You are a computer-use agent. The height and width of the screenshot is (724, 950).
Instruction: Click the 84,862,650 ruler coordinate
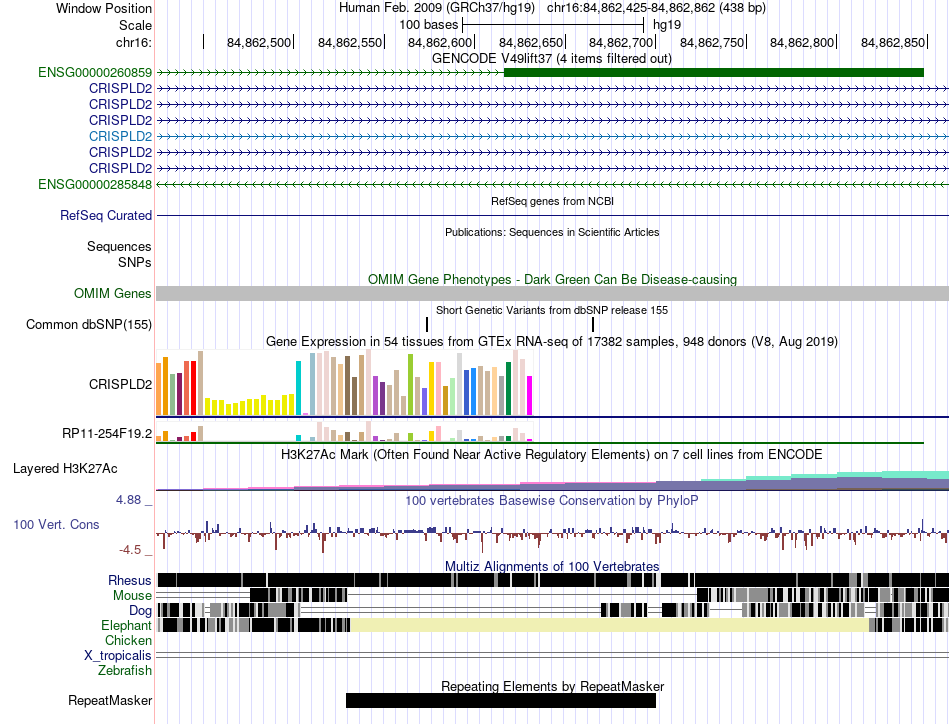(530, 42)
